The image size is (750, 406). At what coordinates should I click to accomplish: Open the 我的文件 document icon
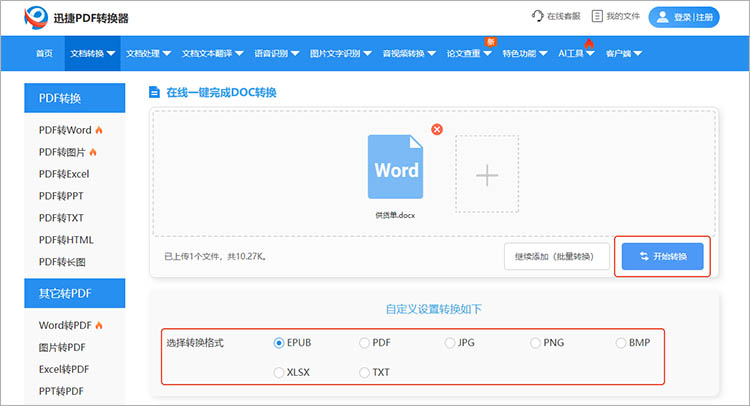tap(597, 16)
